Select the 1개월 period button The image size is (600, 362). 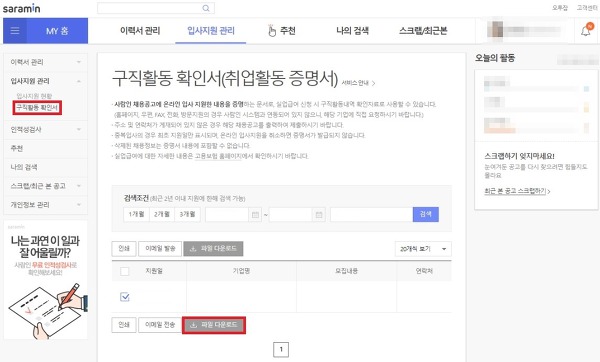(x=136, y=214)
